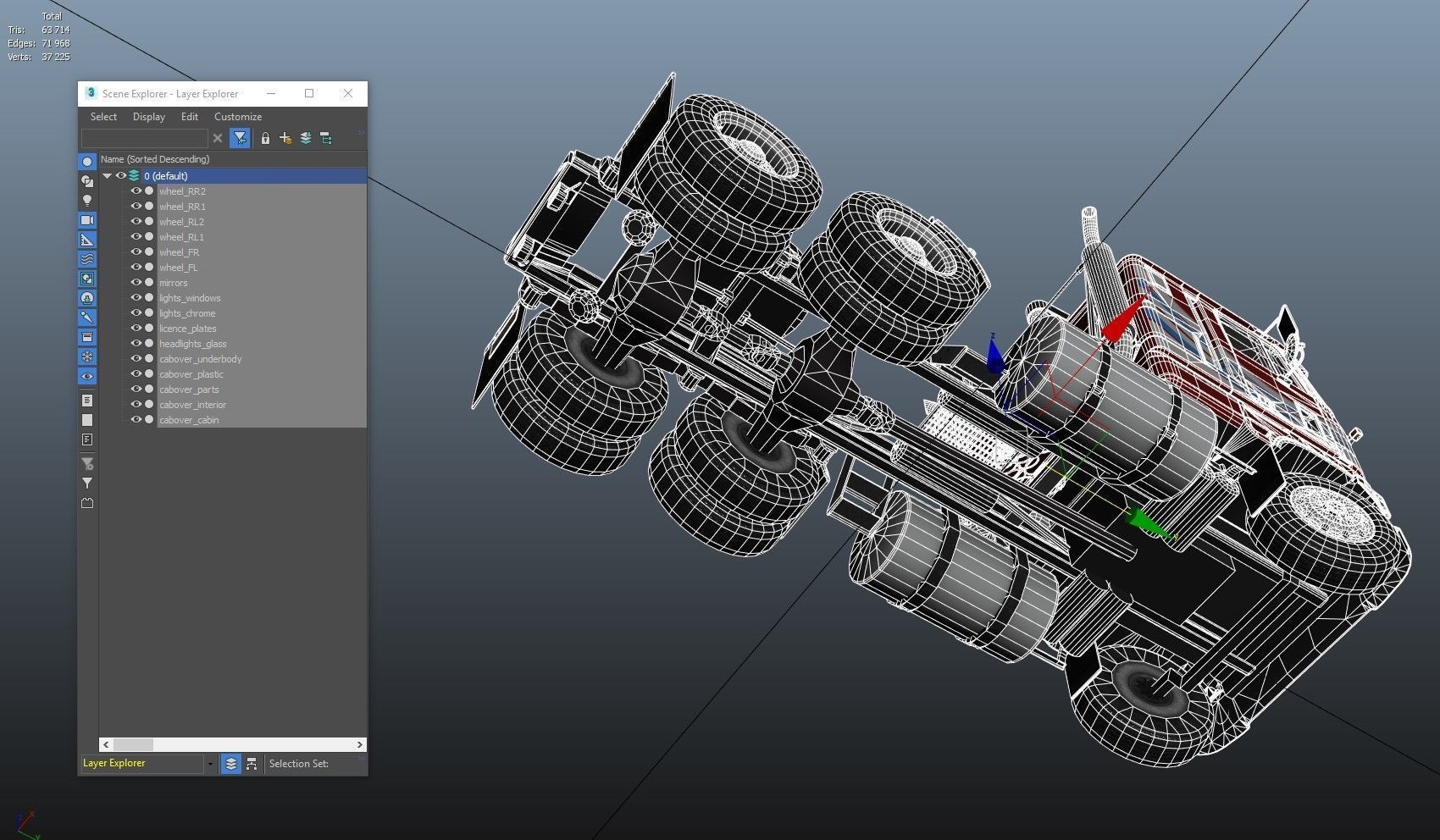Select the cabover_underbody row
This screenshot has width=1440, height=840.
(x=262, y=359)
